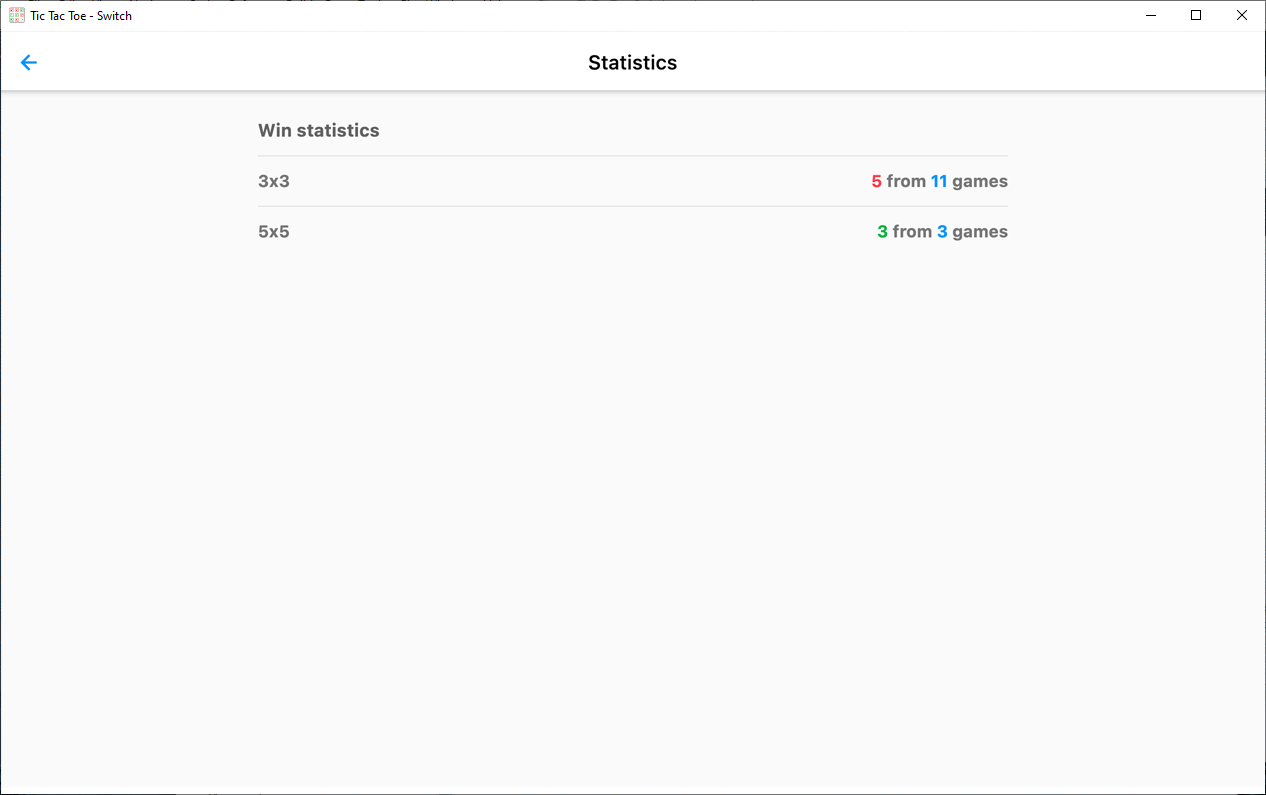The image size is (1266, 795).
Task: Click the Tic Tac Toe app icon
Action: coord(17,15)
